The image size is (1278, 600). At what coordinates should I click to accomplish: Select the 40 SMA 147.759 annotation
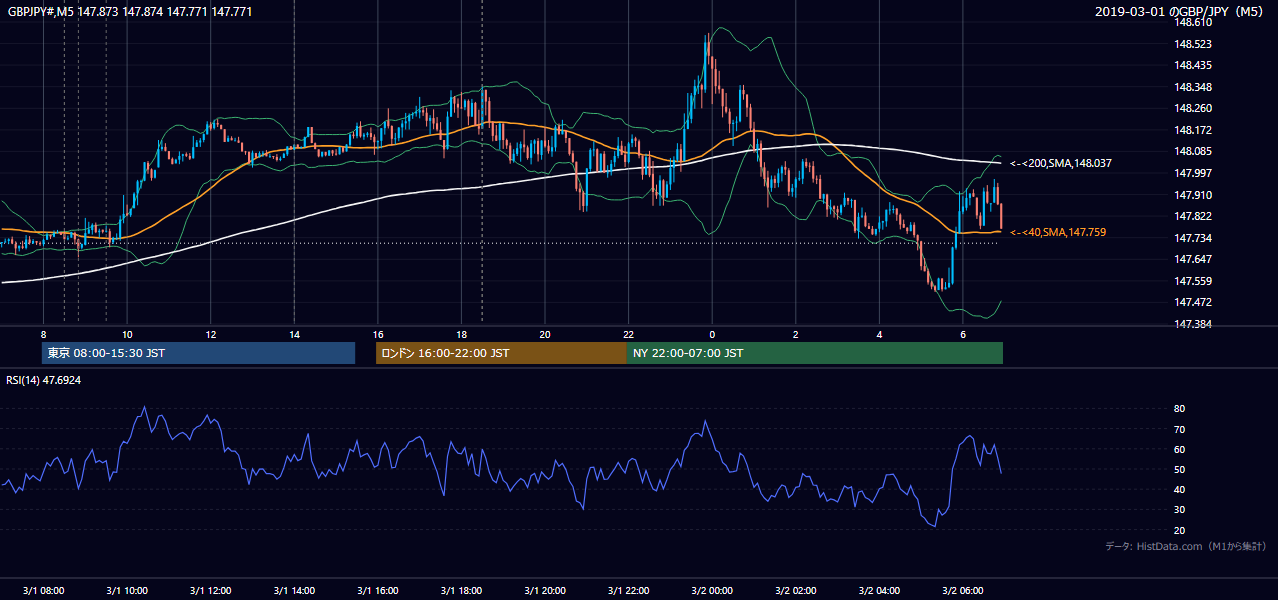pyautogui.click(x=1058, y=232)
